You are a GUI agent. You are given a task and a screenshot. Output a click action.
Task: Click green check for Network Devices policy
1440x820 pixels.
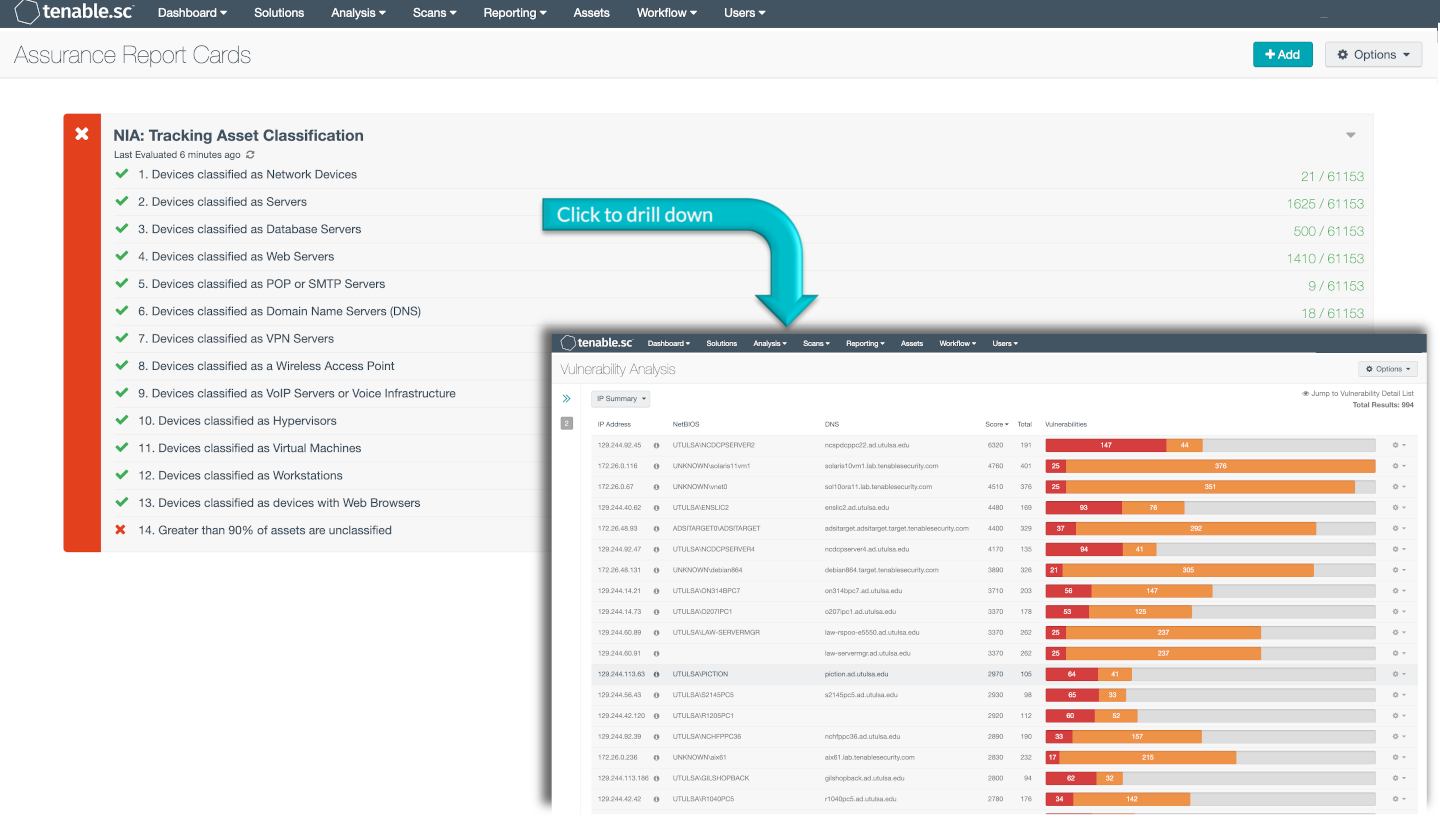click(122, 174)
